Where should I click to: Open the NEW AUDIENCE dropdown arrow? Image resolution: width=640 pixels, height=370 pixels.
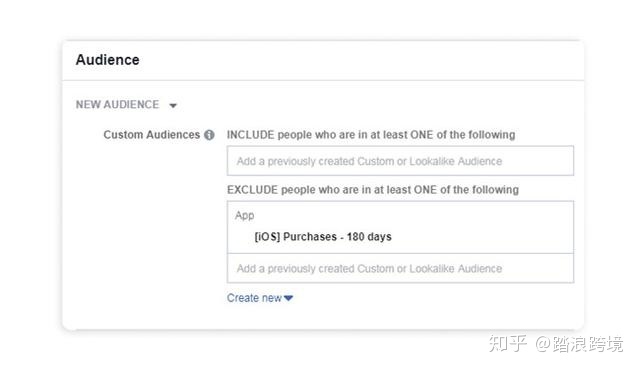coord(173,106)
